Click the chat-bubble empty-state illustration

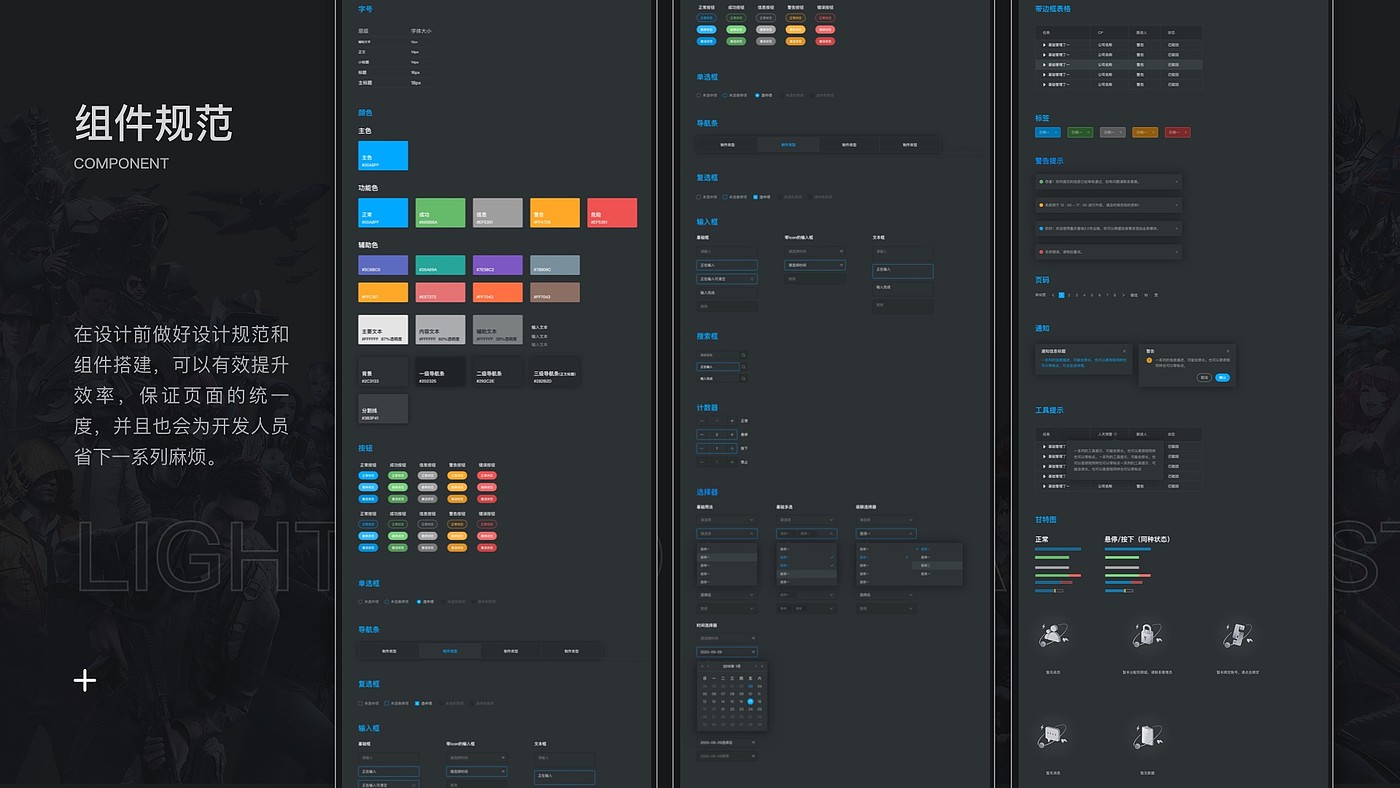(x=1053, y=734)
